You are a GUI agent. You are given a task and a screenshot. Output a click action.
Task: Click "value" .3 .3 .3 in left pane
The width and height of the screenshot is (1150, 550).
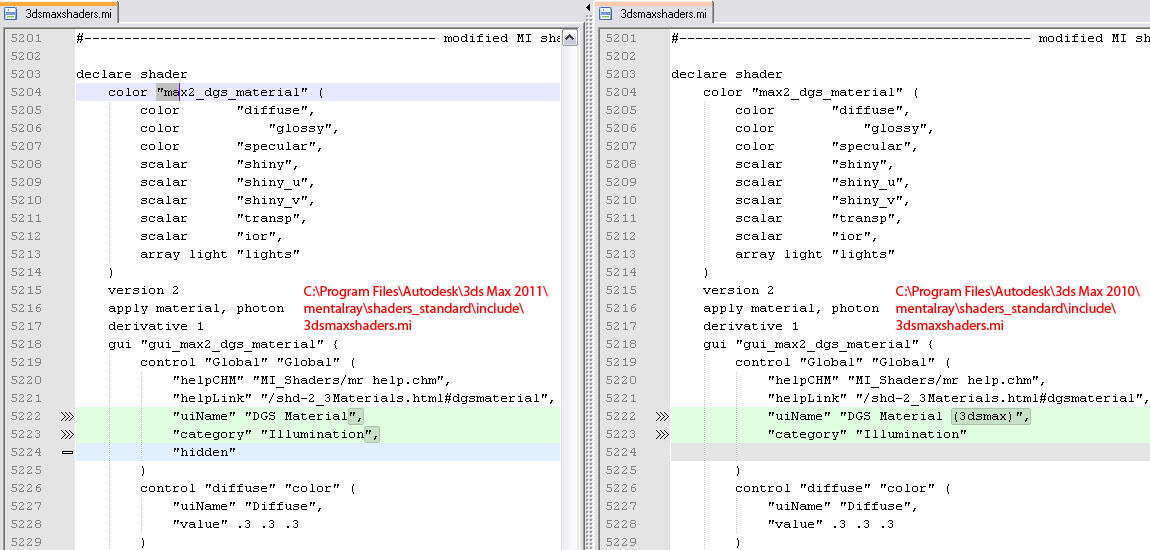pyautogui.click(x=235, y=524)
